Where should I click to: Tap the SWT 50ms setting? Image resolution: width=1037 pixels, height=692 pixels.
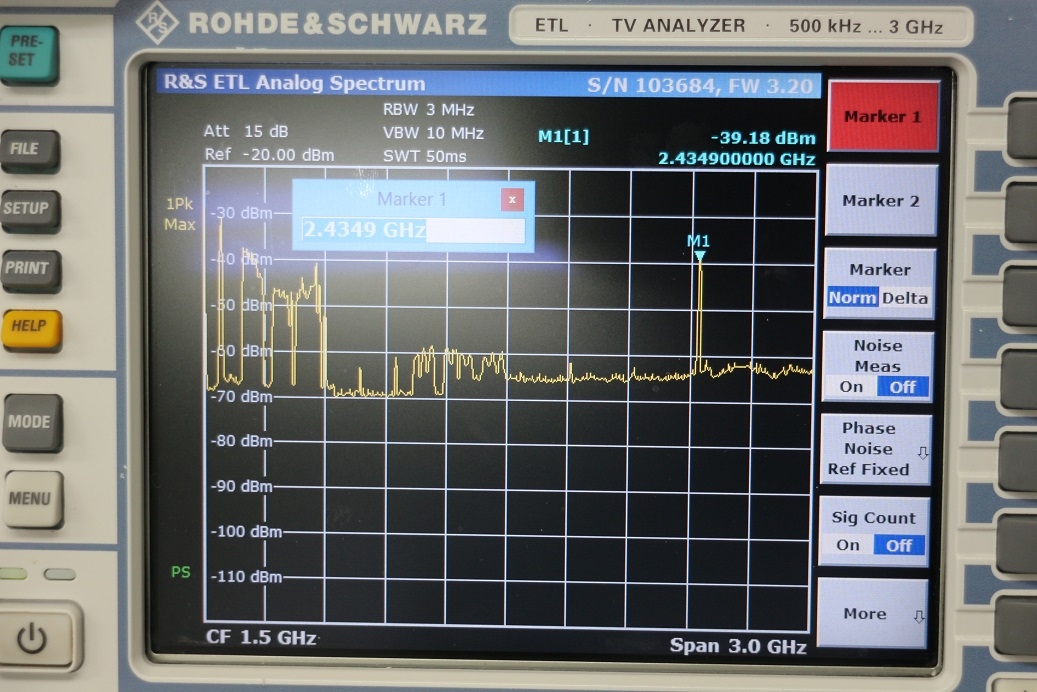tap(425, 157)
